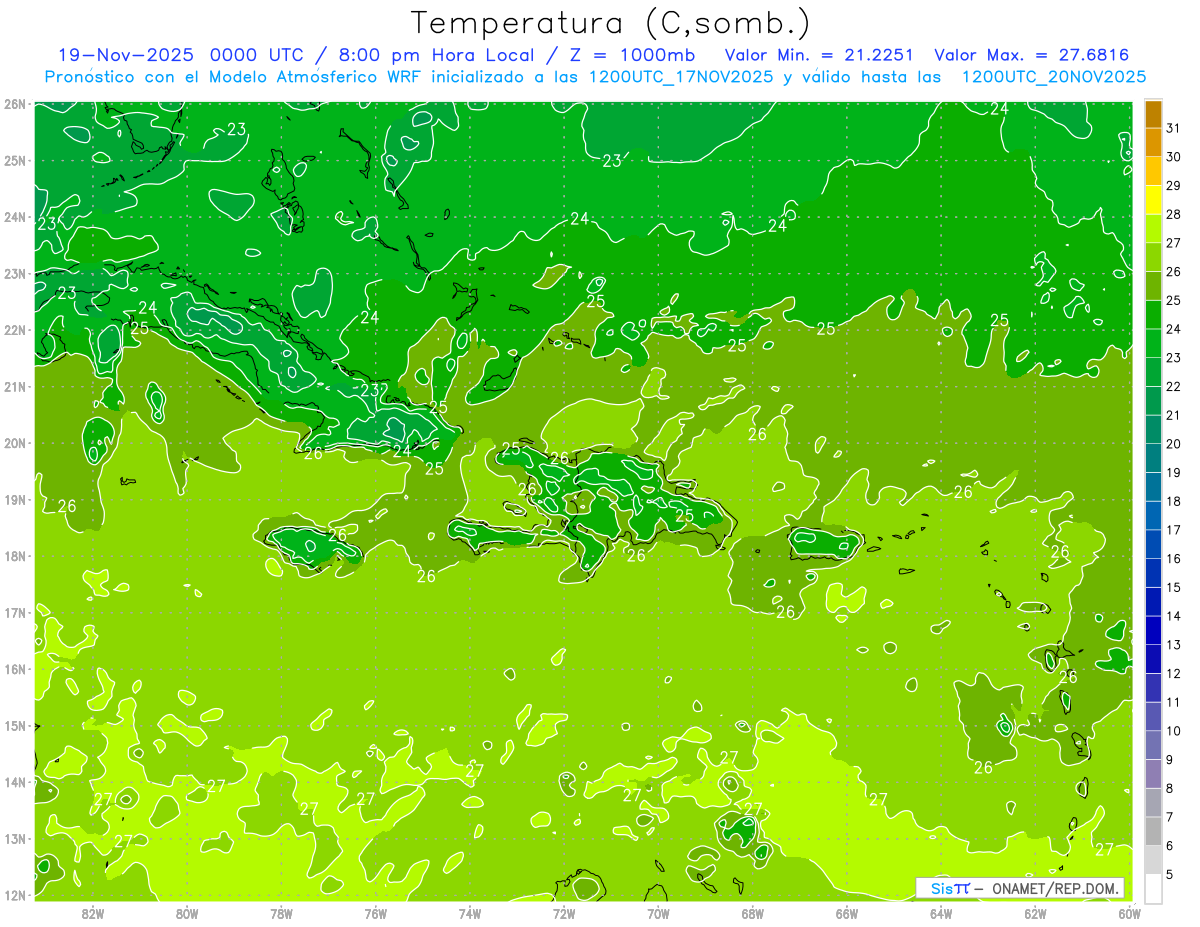Click the orange color bar segment above 31
Image resolution: width=1200 pixels, height=927 pixels.
click(1153, 114)
